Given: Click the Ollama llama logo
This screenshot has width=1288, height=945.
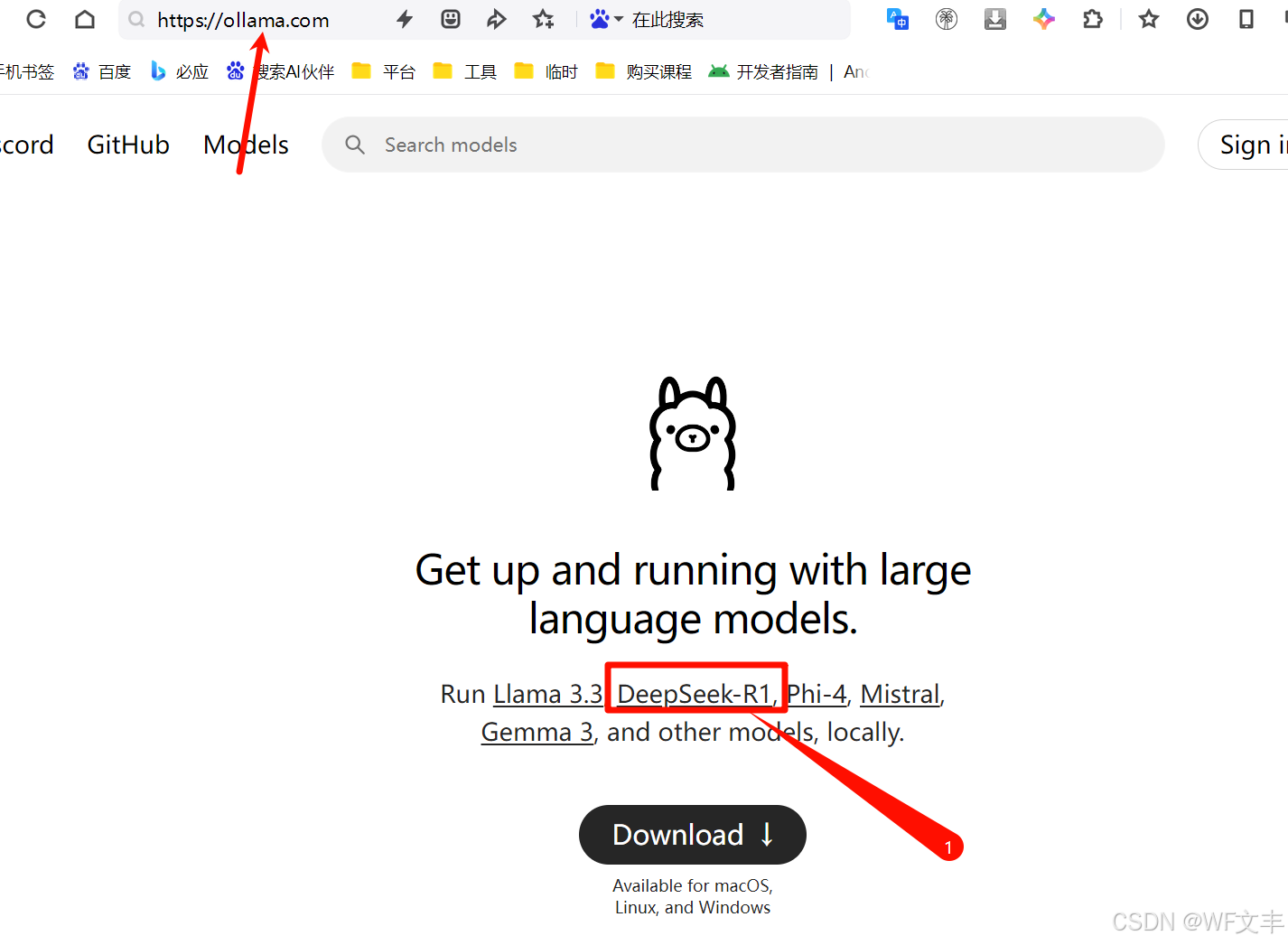Looking at the screenshot, I should 693,434.
